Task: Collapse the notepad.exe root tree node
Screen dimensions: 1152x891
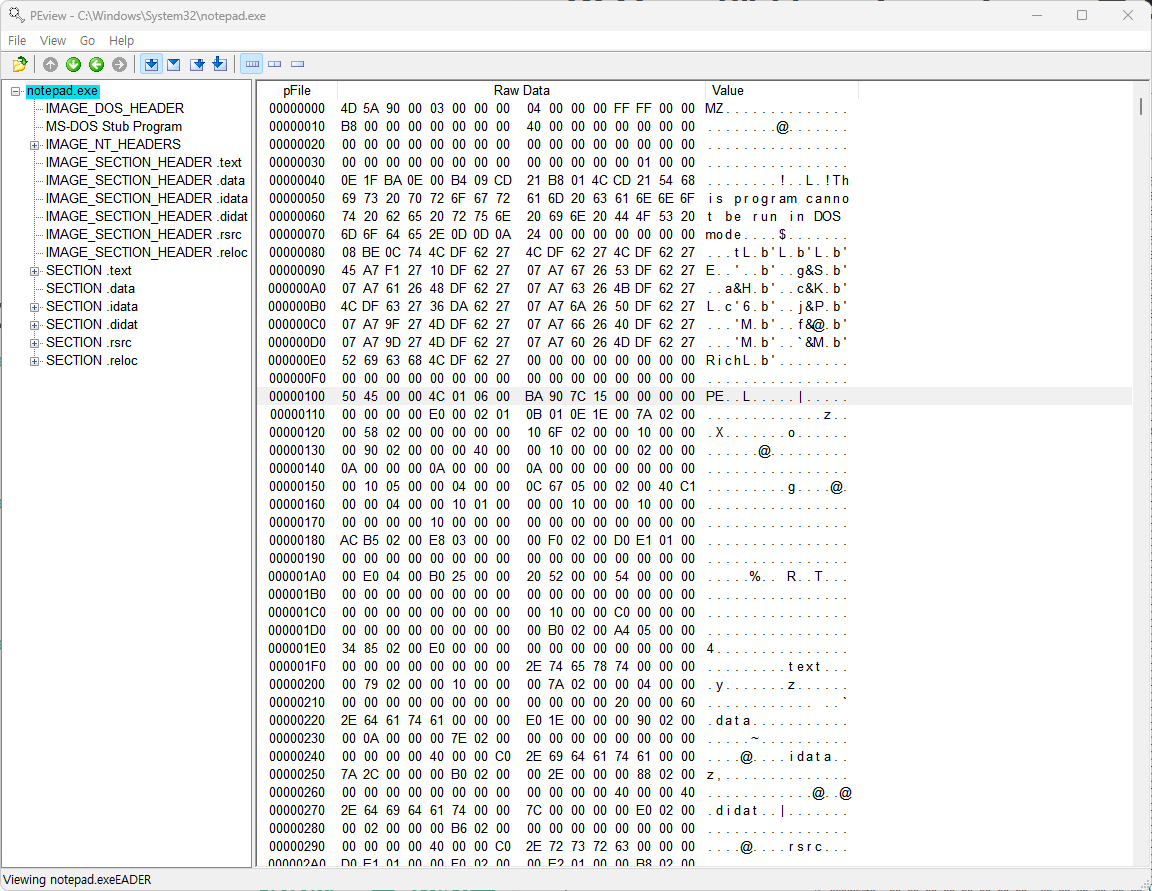Action: 15,91
